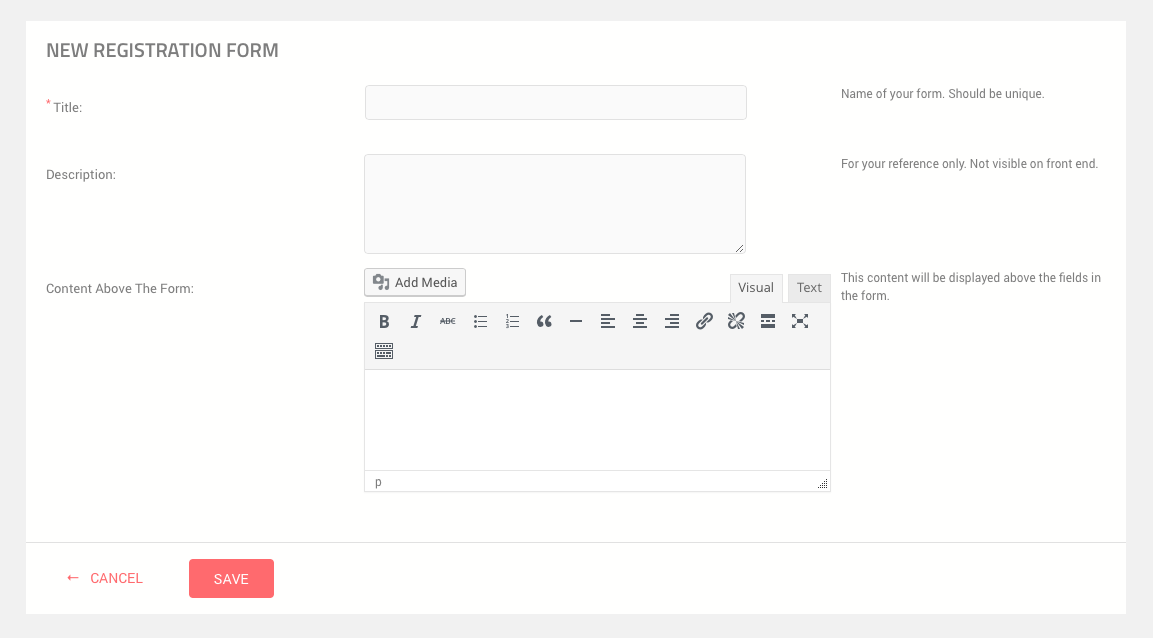The width and height of the screenshot is (1153, 638).
Task: Toggle the editor toolbar kitchen sink
Action: point(384,351)
